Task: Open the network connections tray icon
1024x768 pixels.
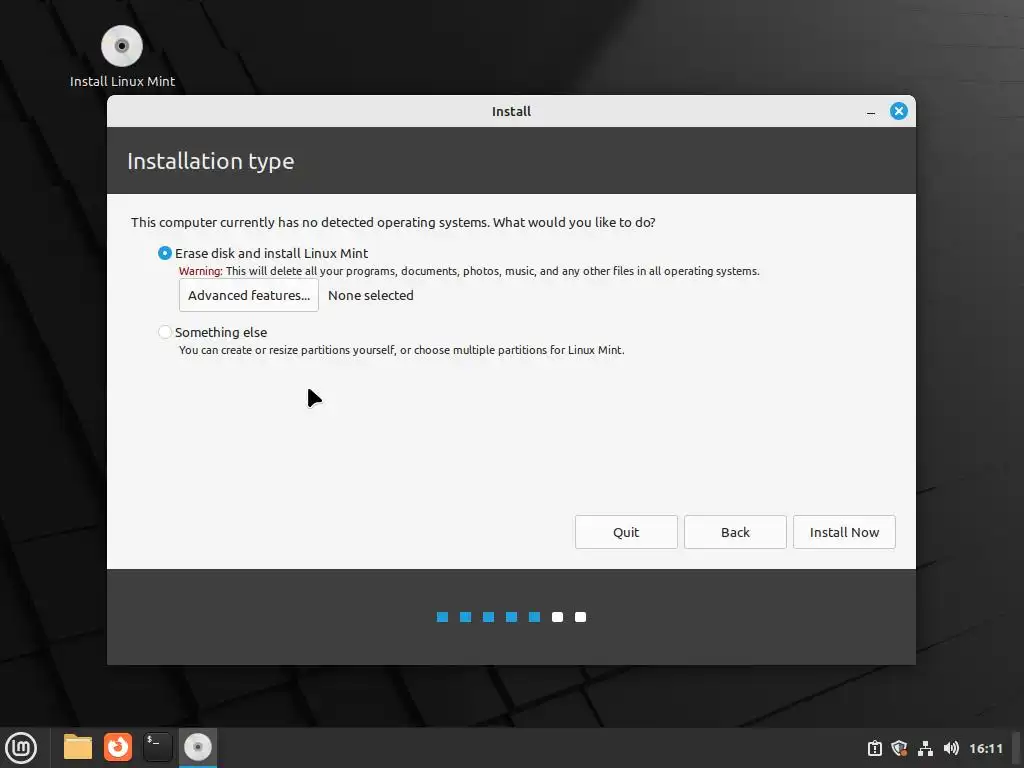Action: click(x=925, y=748)
